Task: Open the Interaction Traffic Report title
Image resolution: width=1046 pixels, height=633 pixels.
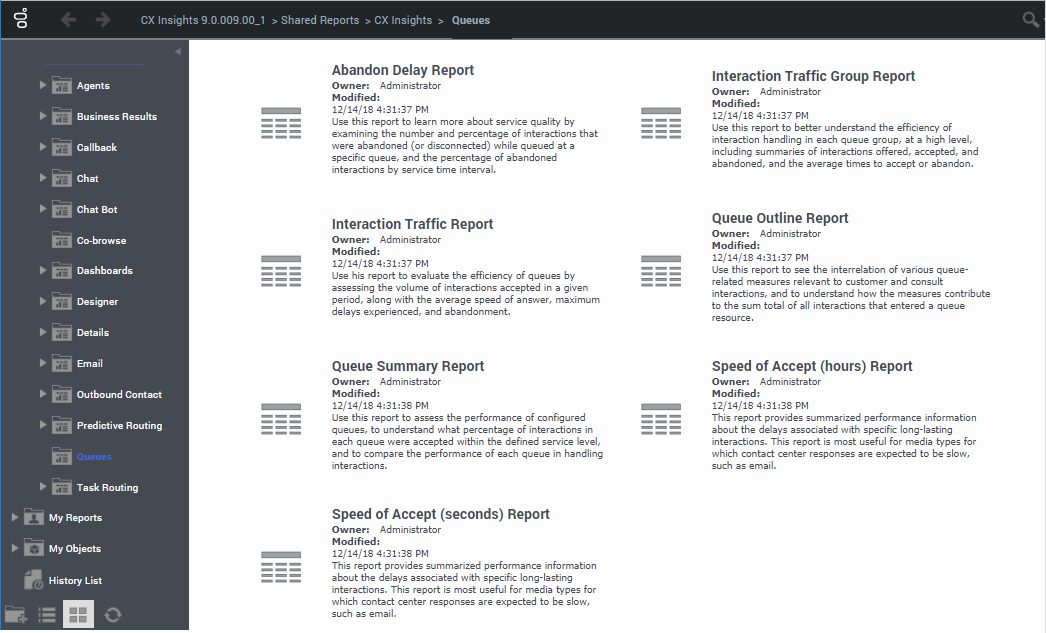Action: 412,224
